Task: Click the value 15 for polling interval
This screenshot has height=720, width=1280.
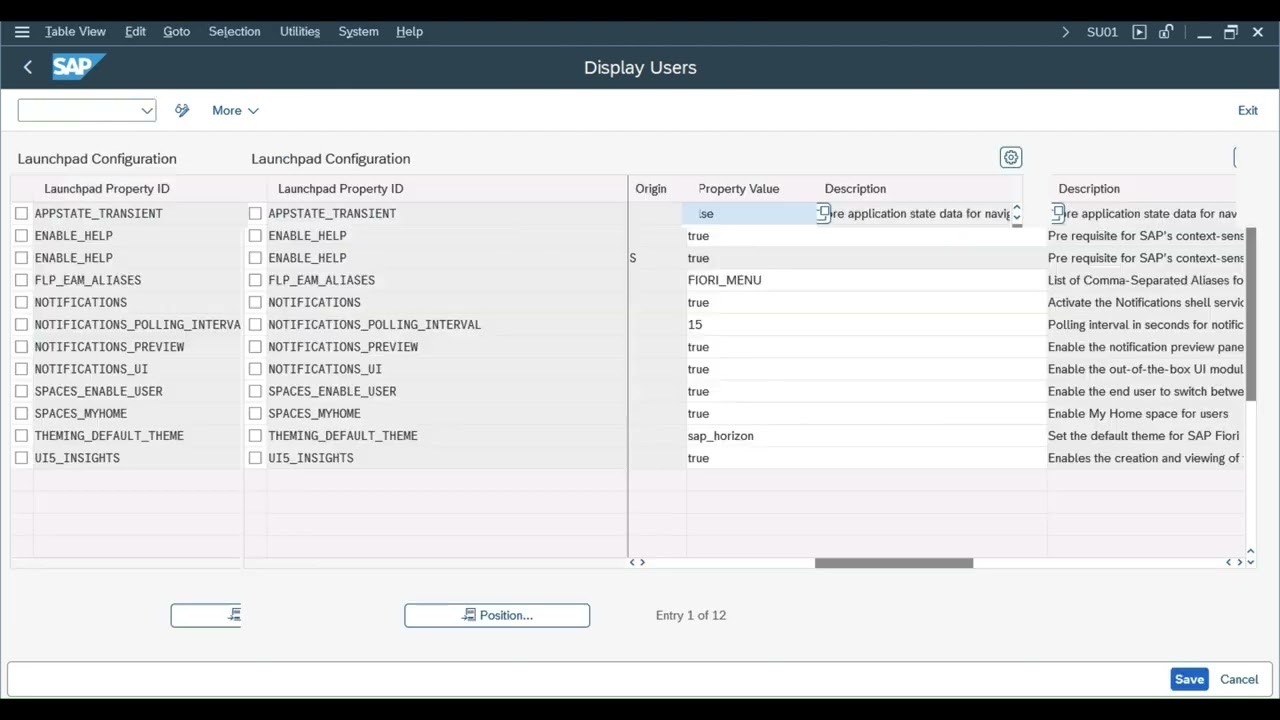Action: tap(695, 325)
